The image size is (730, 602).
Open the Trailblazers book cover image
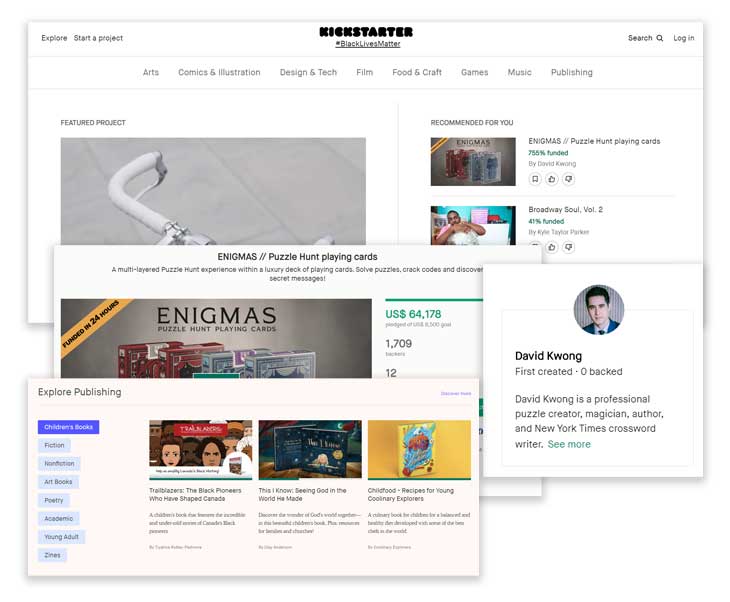(x=201, y=450)
